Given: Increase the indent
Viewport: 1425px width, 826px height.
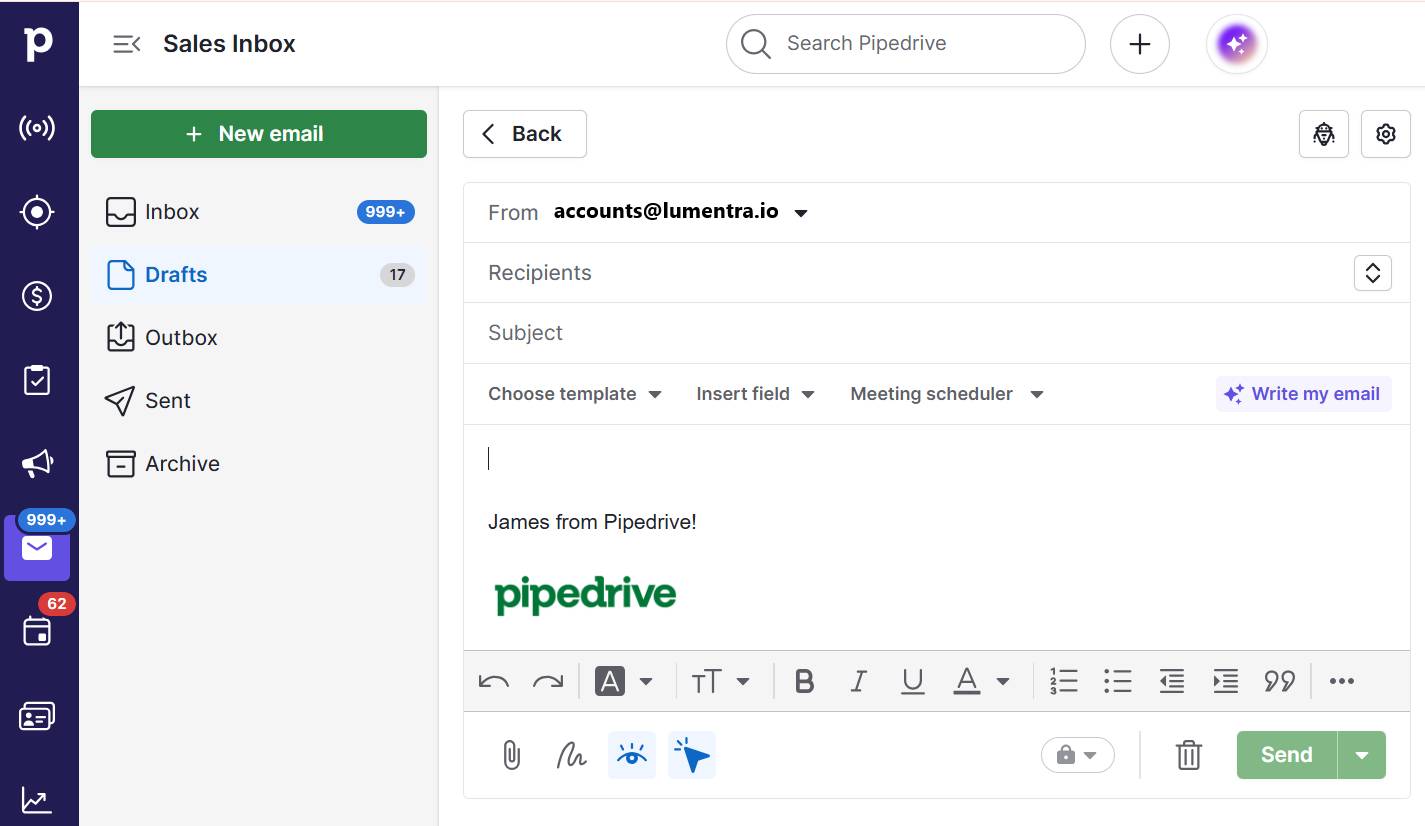Looking at the screenshot, I should pos(1225,682).
